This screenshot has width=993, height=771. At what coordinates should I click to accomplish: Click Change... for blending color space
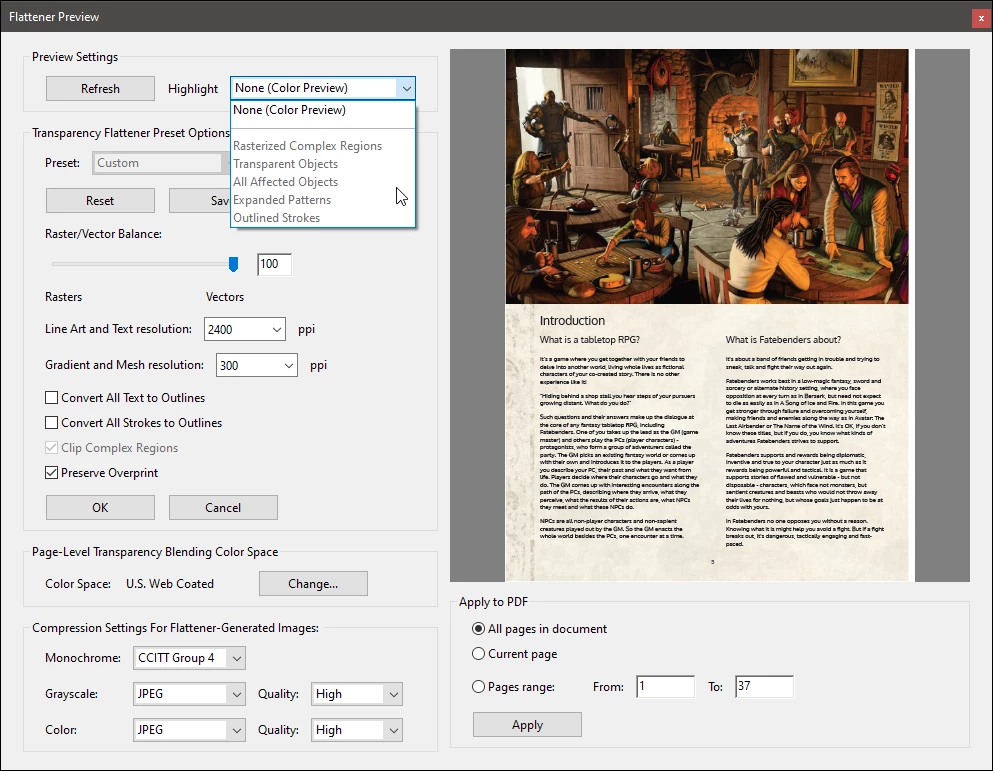pyautogui.click(x=313, y=584)
